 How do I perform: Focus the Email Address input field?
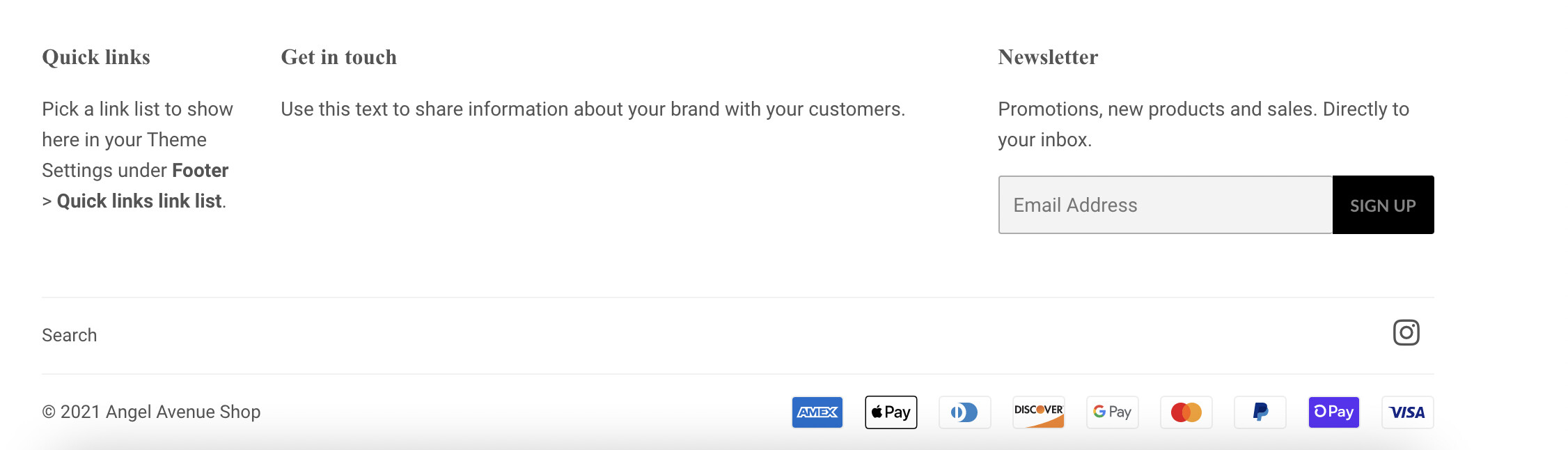pyautogui.click(x=1166, y=205)
